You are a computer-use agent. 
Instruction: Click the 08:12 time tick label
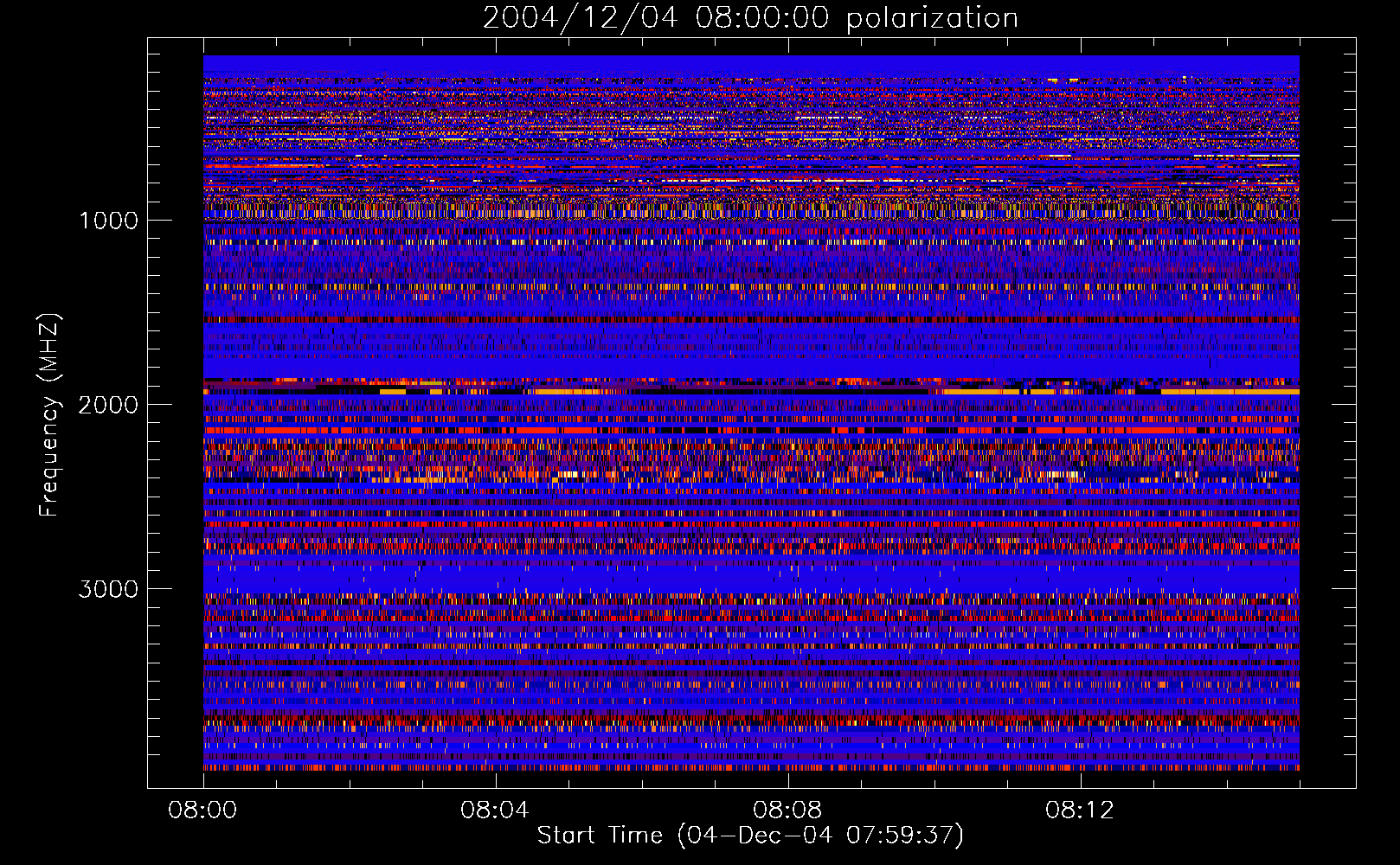[1080, 811]
